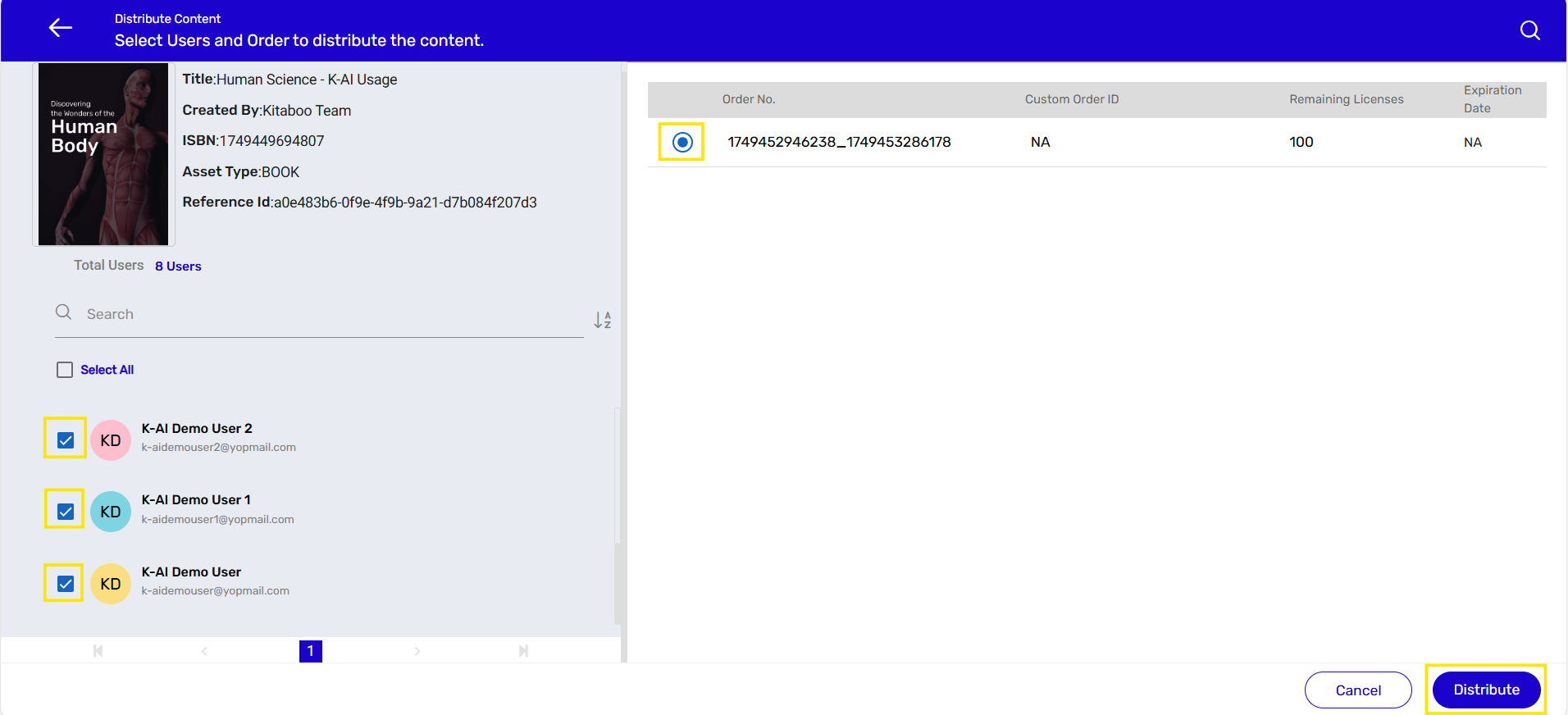The width and height of the screenshot is (1568, 715).
Task: Click the Reference Id text line
Action: [x=359, y=202]
